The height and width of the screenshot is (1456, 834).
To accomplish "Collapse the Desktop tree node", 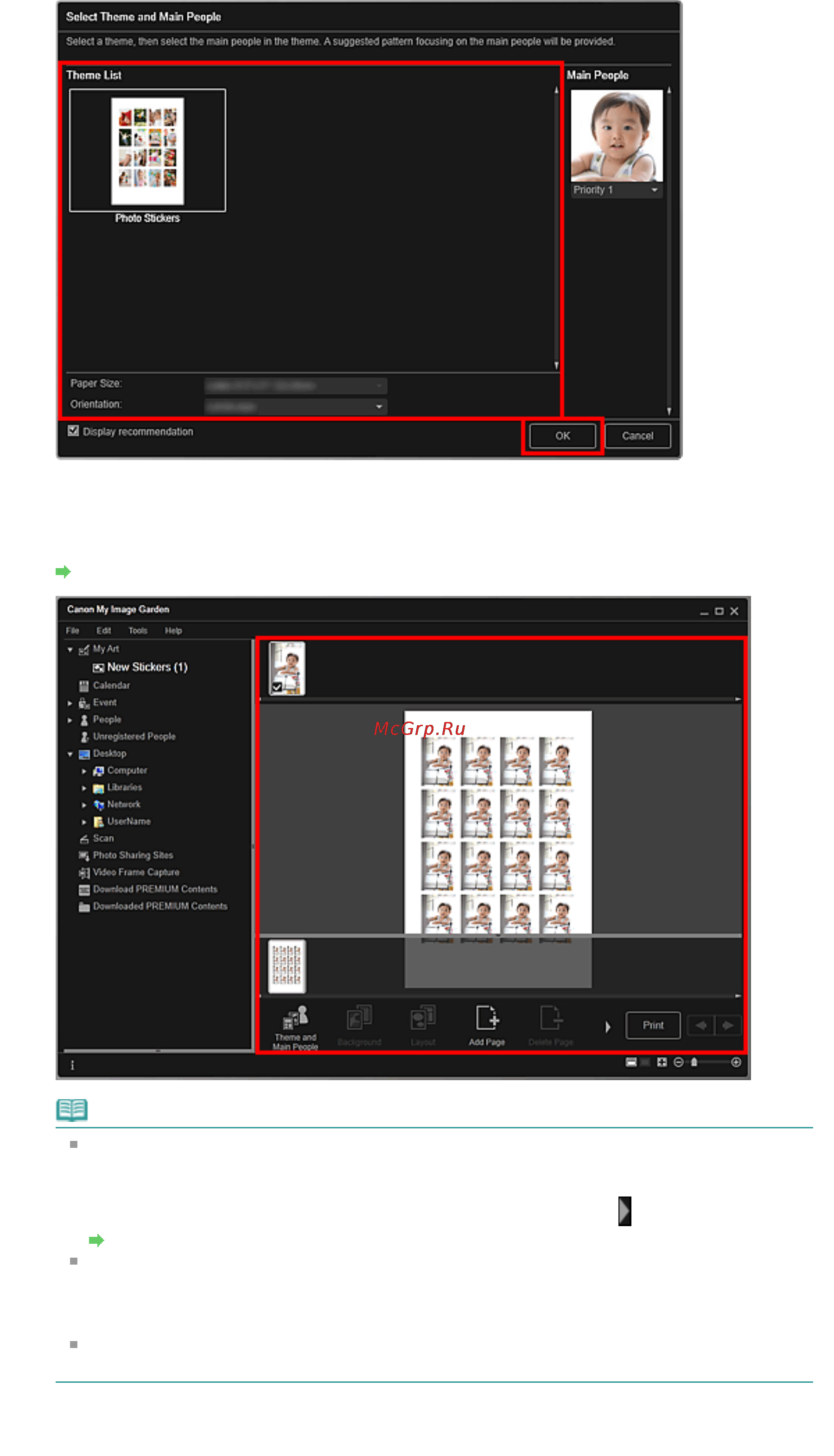I will [x=70, y=754].
